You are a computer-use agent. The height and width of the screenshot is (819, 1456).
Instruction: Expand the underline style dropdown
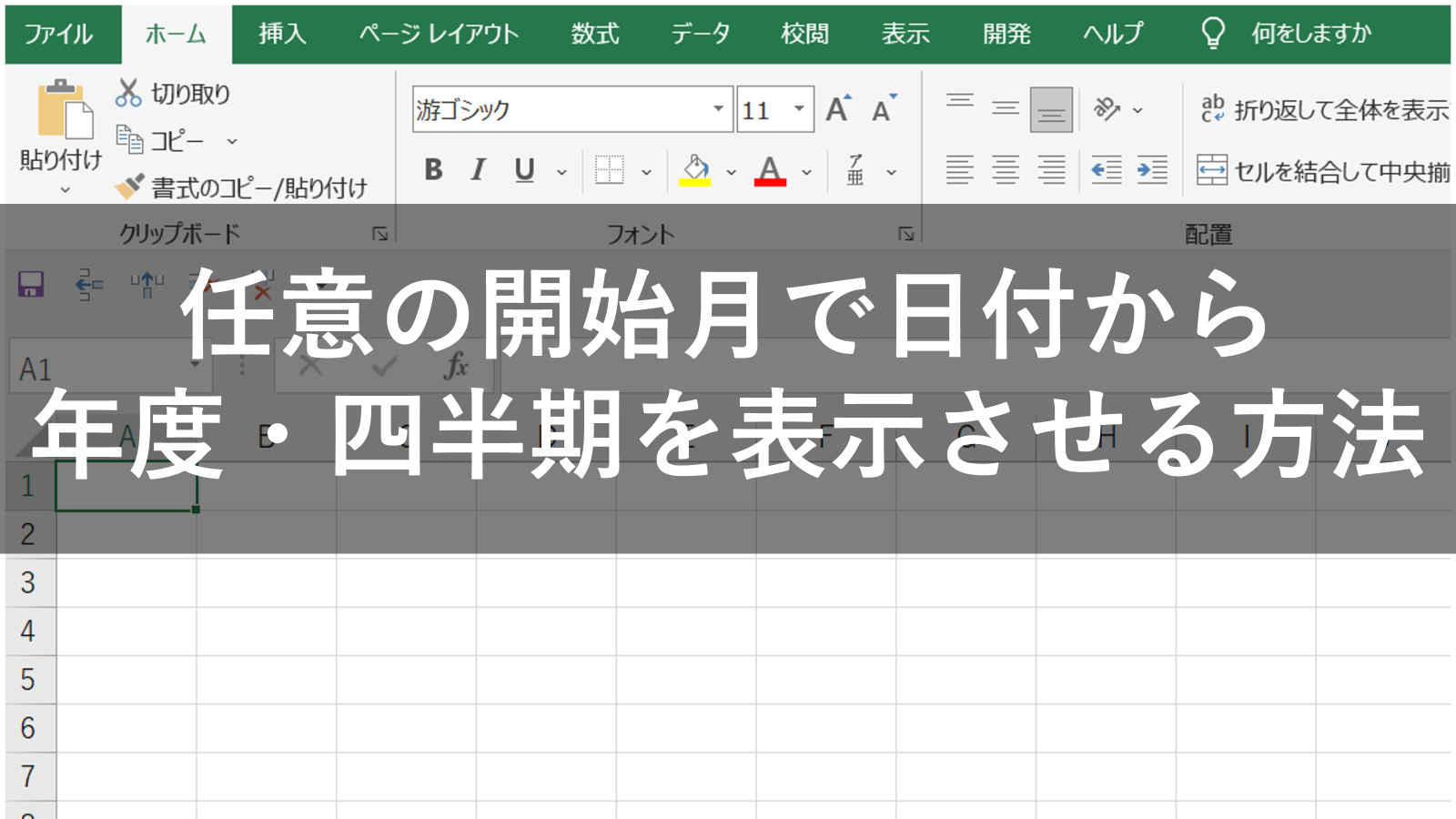pyautogui.click(x=561, y=172)
